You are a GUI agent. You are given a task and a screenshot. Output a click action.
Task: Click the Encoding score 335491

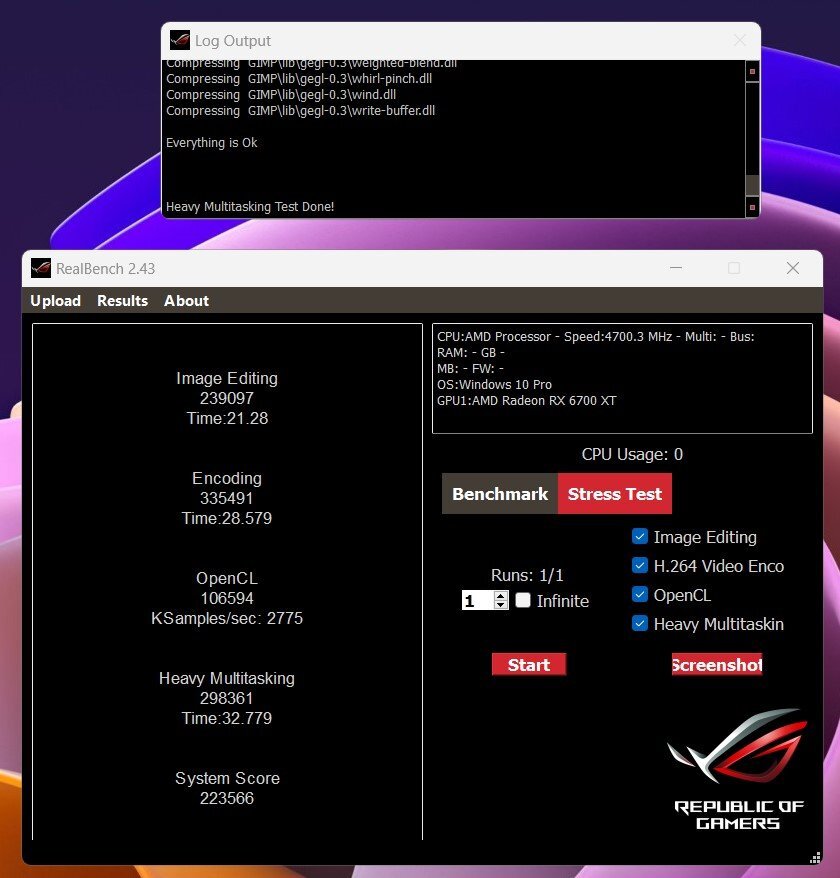tap(227, 498)
